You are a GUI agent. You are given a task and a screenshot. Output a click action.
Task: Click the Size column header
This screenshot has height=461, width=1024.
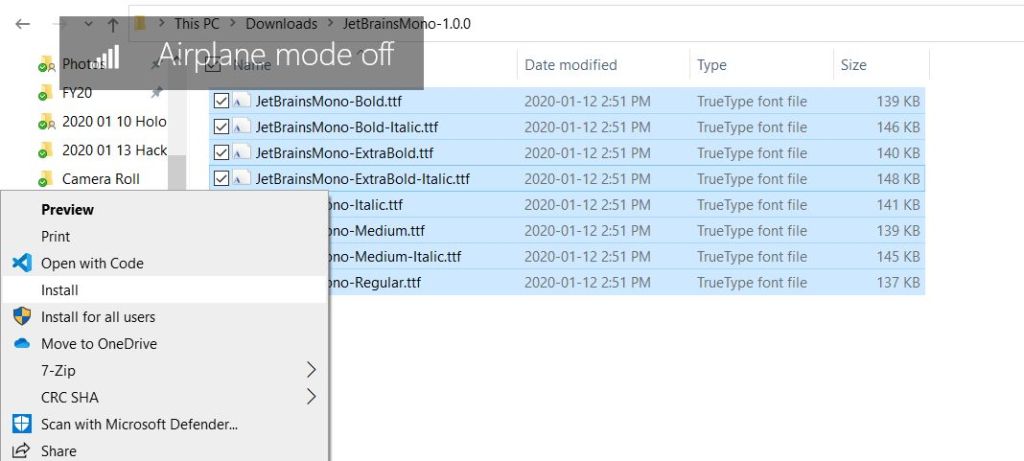click(854, 65)
